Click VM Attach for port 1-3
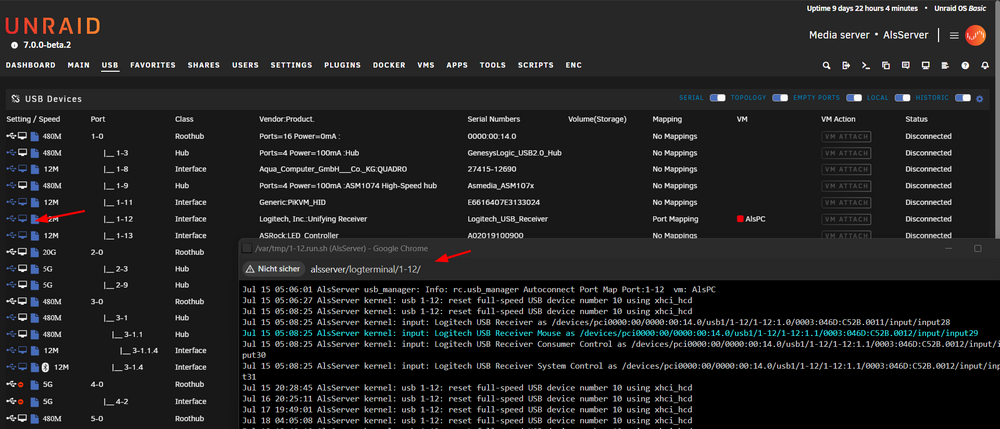The width and height of the screenshot is (1000, 429). click(x=846, y=153)
